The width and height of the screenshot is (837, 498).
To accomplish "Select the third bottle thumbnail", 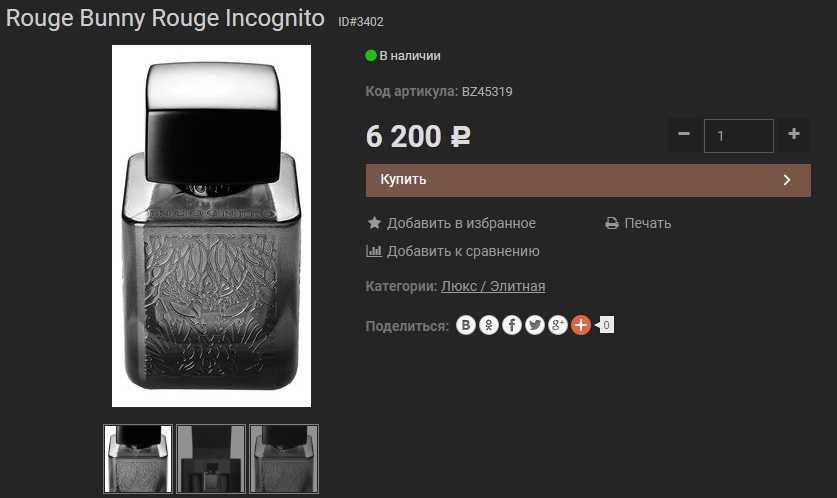I will click(x=284, y=459).
